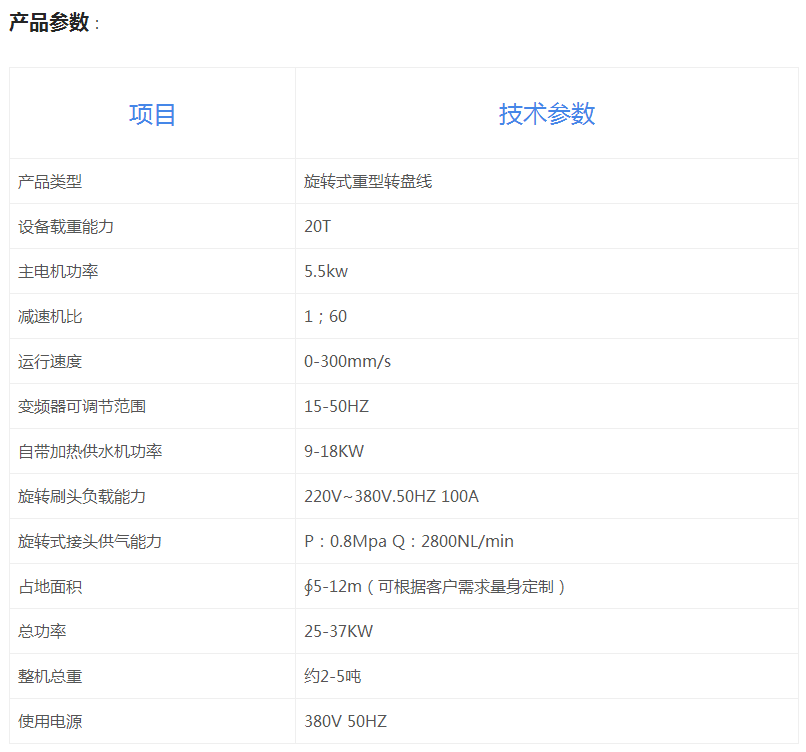Click the 25-37KW total power value
The height and width of the screenshot is (752, 806).
click(338, 632)
